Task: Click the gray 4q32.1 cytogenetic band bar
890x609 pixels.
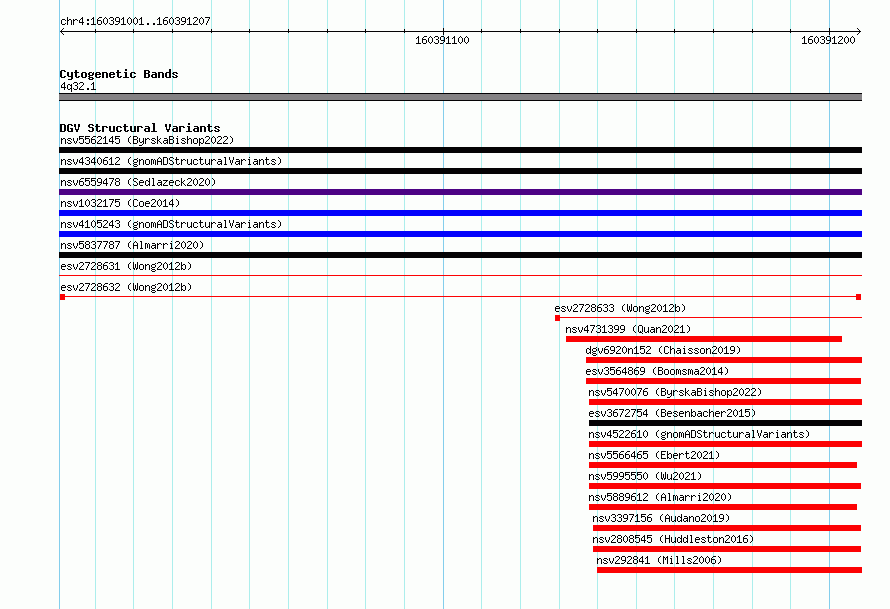Action: click(460, 97)
